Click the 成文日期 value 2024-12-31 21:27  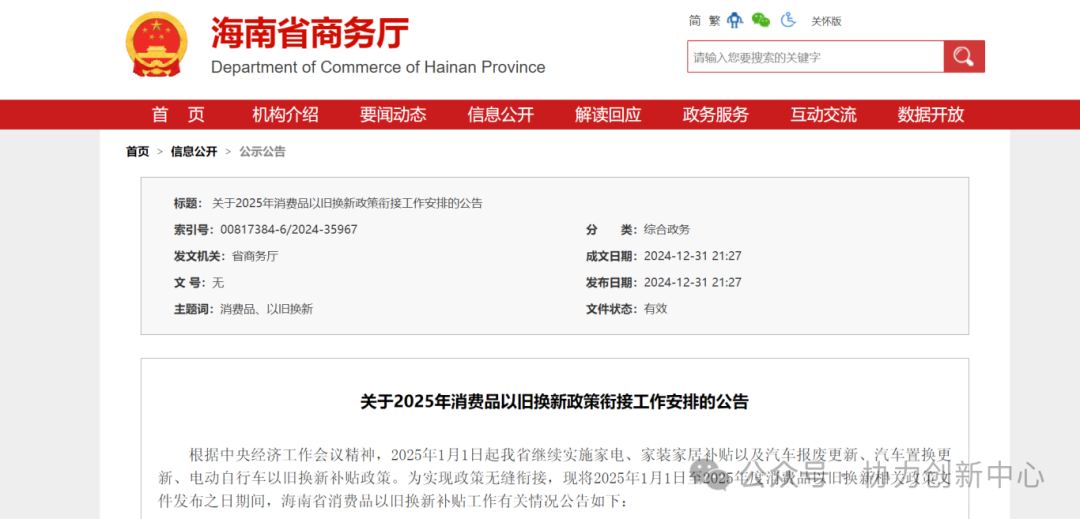point(692,256)
